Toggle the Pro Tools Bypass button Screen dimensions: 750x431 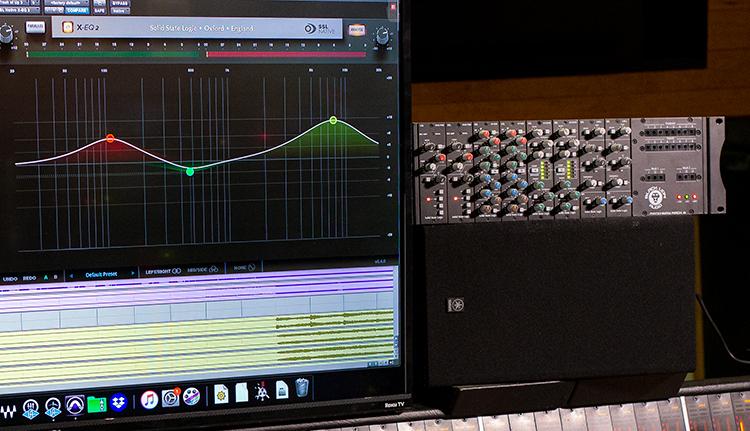click(120, 3)
